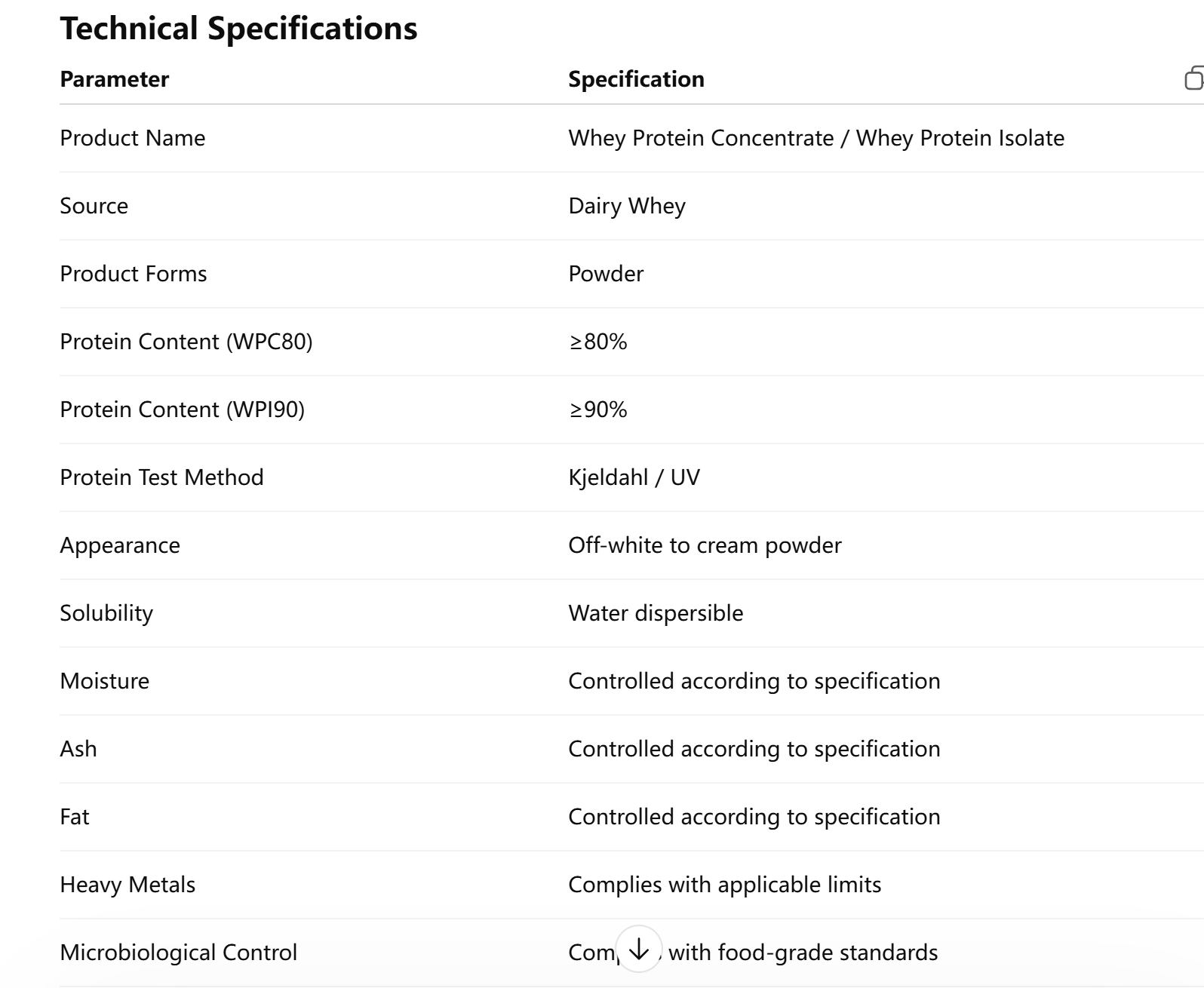Click the Parameter column header
Image resolution: width=1204 pixels, height=988 pixels.
pos(115,79)
